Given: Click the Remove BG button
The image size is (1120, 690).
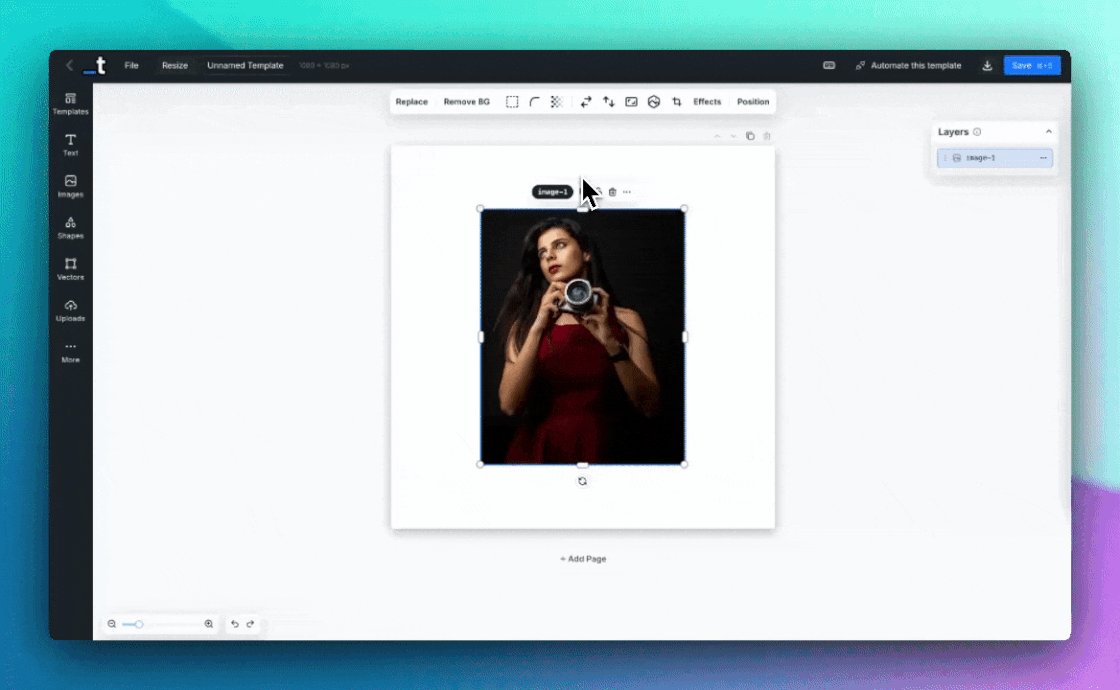Looking at the screenshot, I should 467,102.
